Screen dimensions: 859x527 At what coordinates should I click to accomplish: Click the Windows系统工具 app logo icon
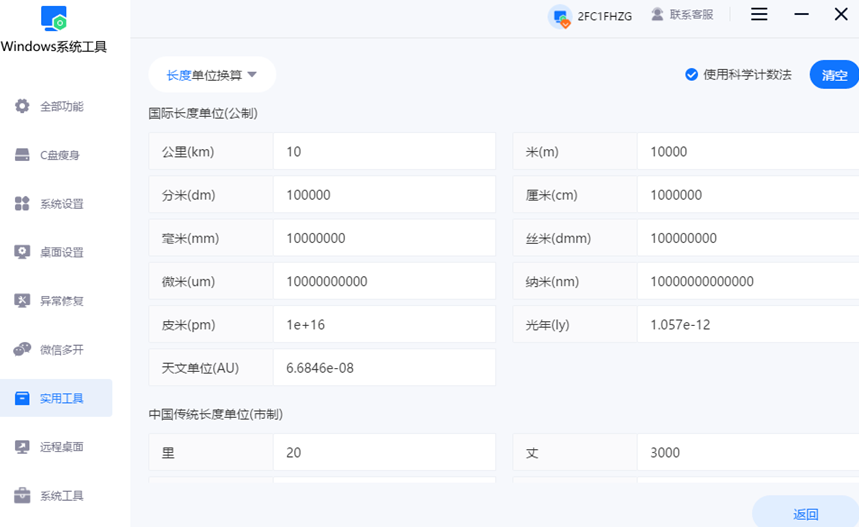coord(54,18)
